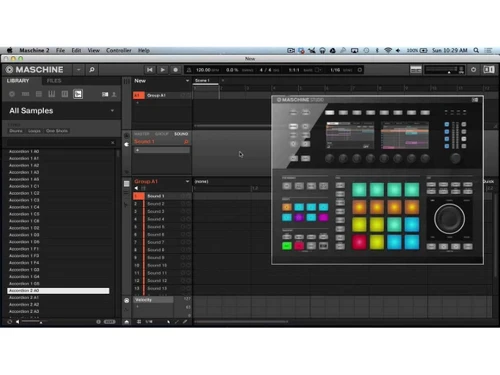The image size is (500, 375).
Task: Toggle browser sample prehear speaker icon
Action: [18, 322]
